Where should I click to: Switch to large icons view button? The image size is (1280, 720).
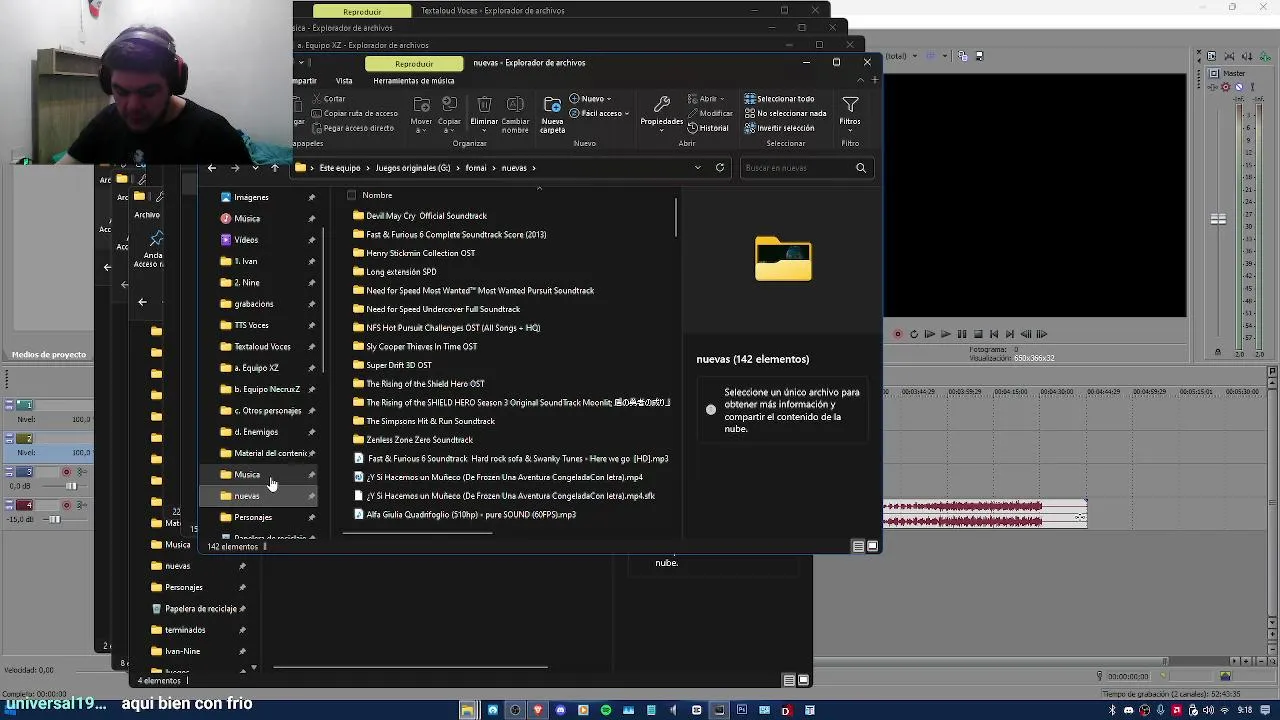[873, 546]
